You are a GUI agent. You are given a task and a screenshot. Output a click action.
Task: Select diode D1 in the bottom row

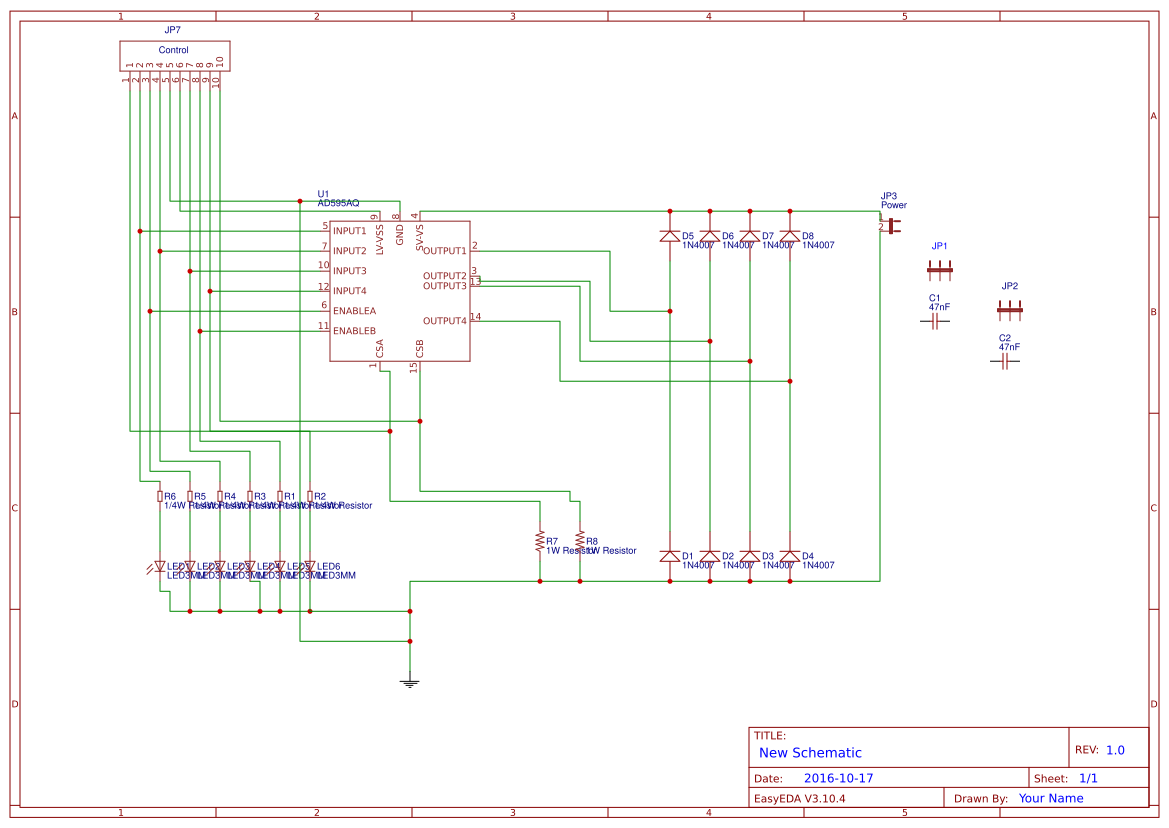tap(670, 557)
